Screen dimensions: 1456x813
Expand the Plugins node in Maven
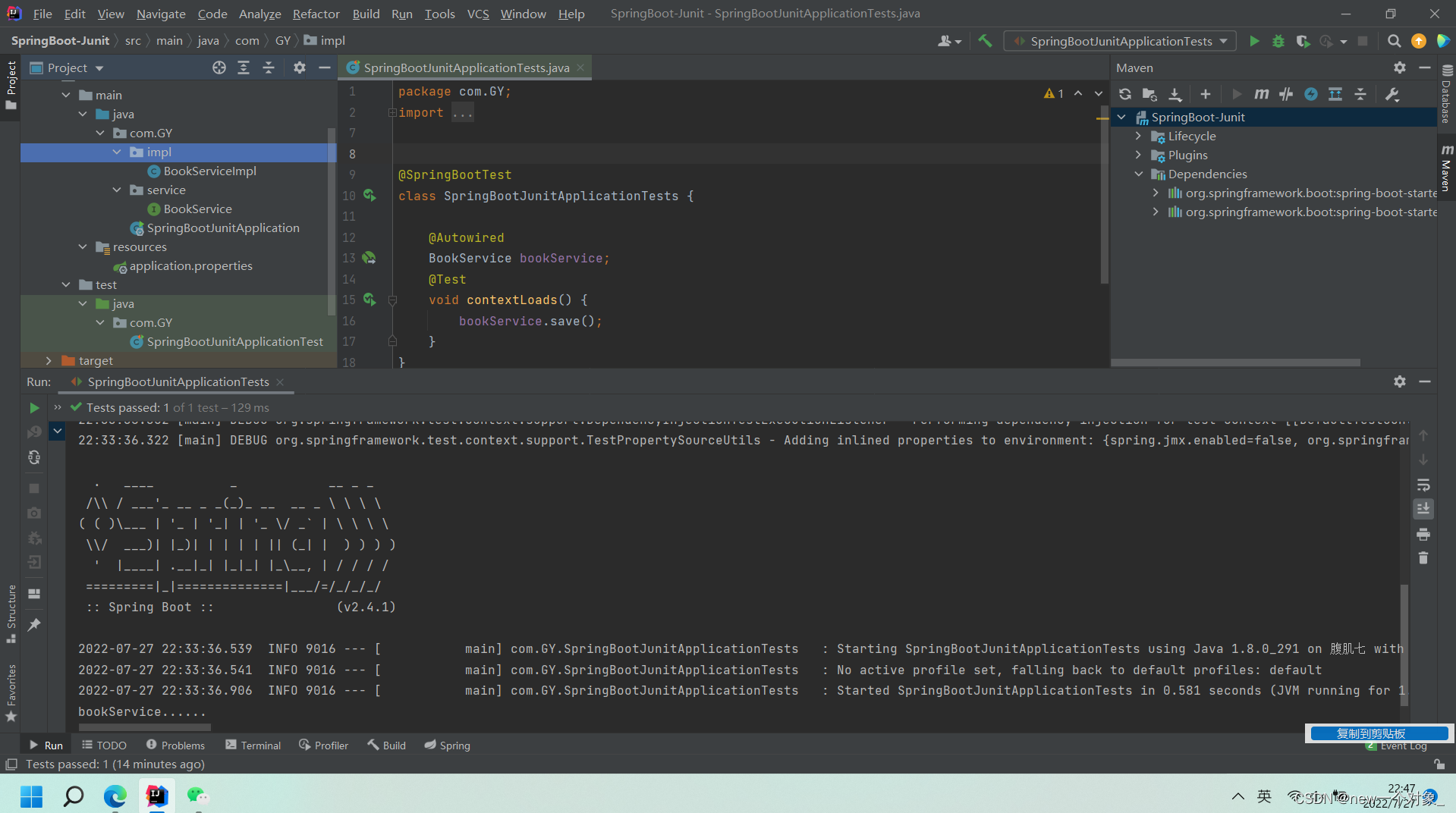(1138, 155)
